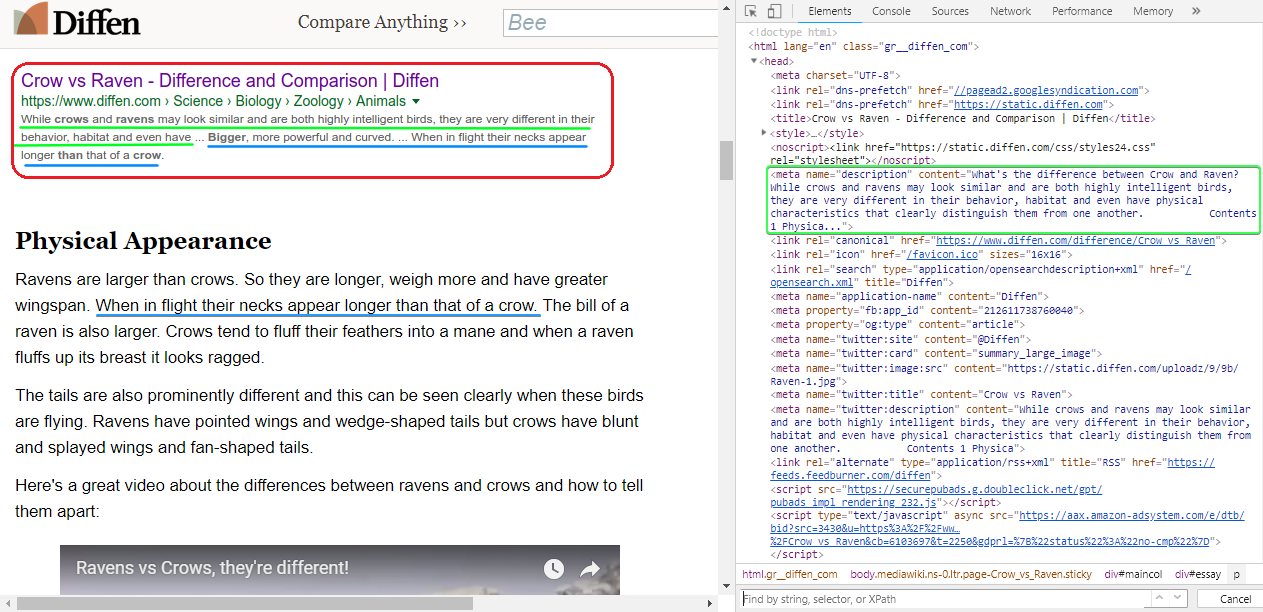
Task: Switch to the Network tab
Action: click(1010, 11)
